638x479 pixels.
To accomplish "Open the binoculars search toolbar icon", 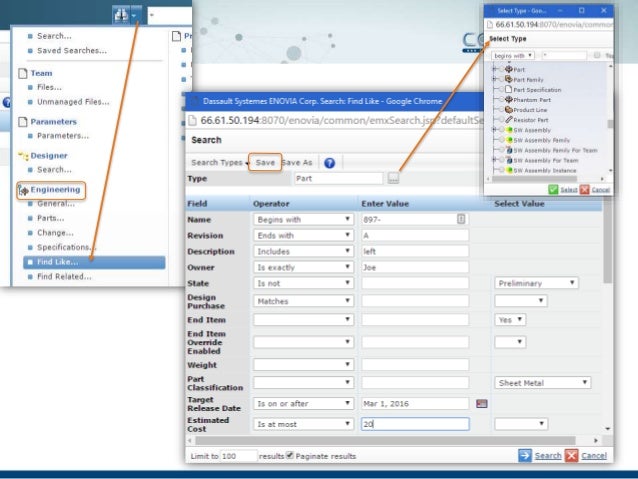I will [121, 15].
